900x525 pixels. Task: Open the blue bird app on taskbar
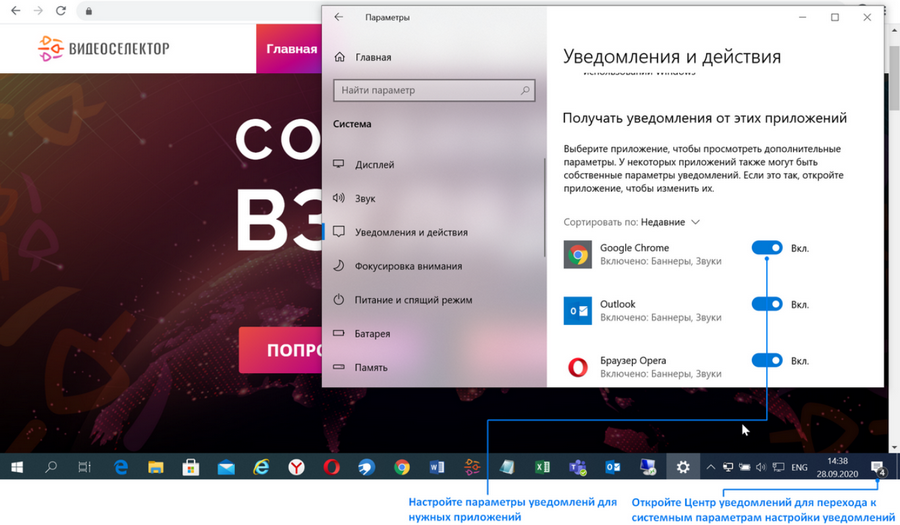tap(366, 467)
